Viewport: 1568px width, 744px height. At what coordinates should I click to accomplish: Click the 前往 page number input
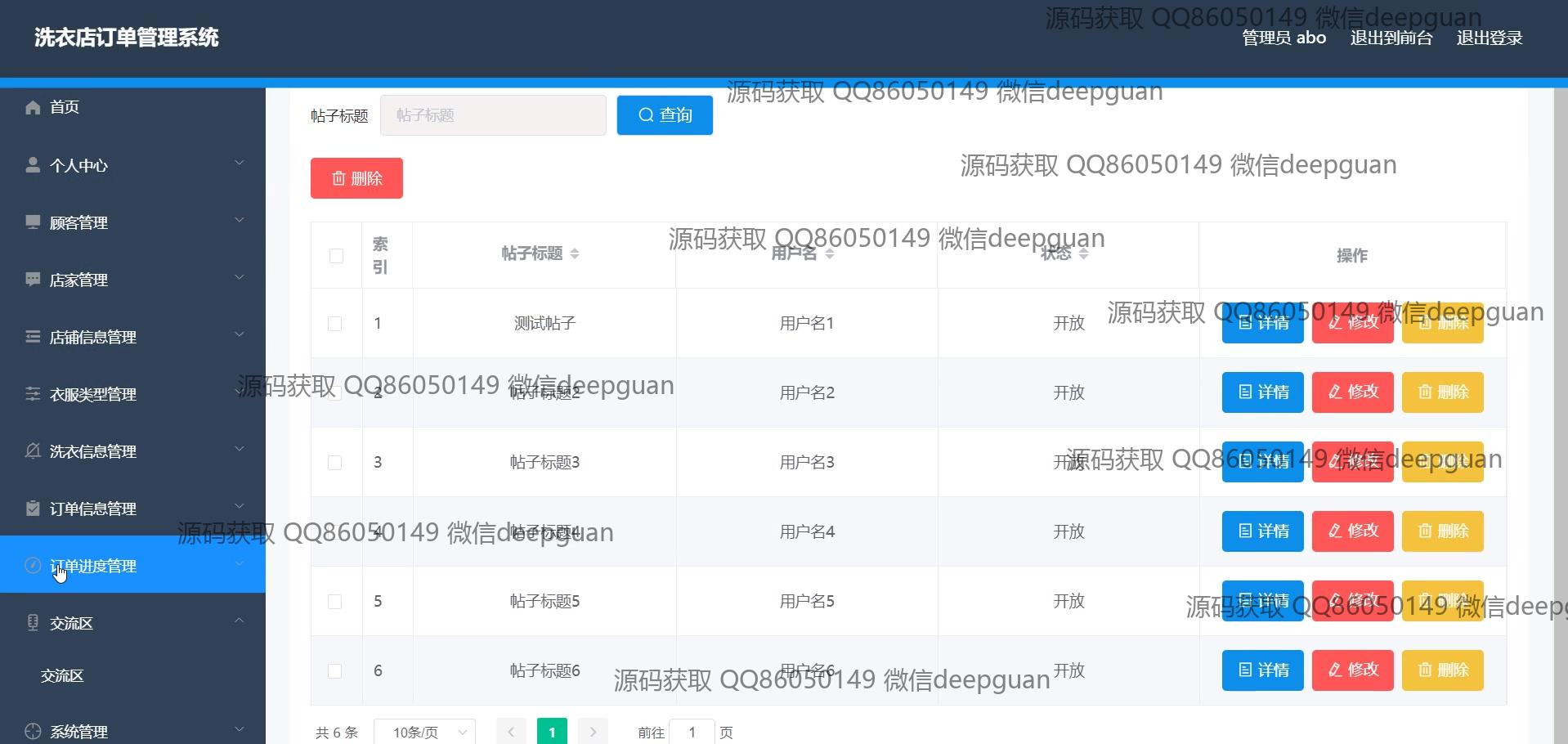coord(692,732)
